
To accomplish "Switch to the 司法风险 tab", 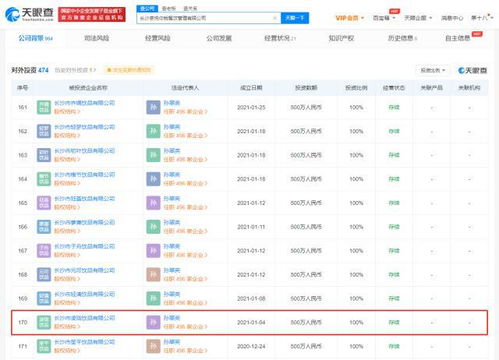I will pyautogui.click(x=97, y=38).
